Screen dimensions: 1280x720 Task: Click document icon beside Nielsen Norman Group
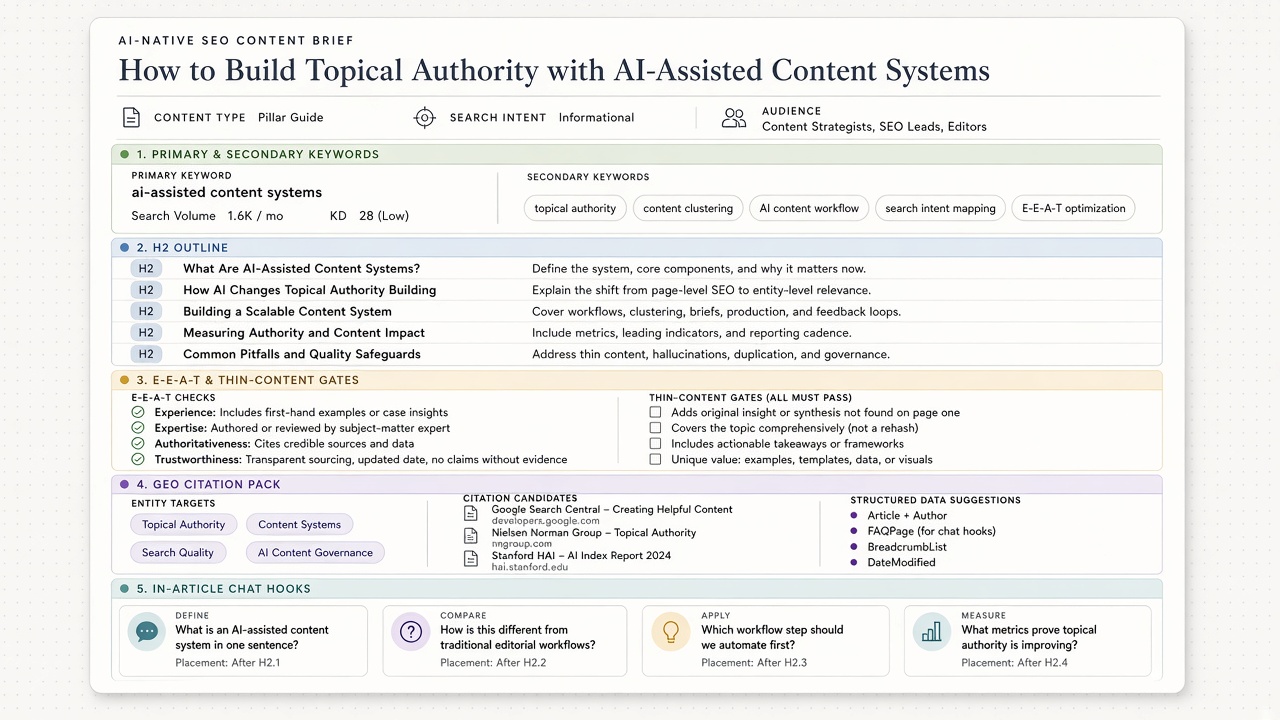471,536
